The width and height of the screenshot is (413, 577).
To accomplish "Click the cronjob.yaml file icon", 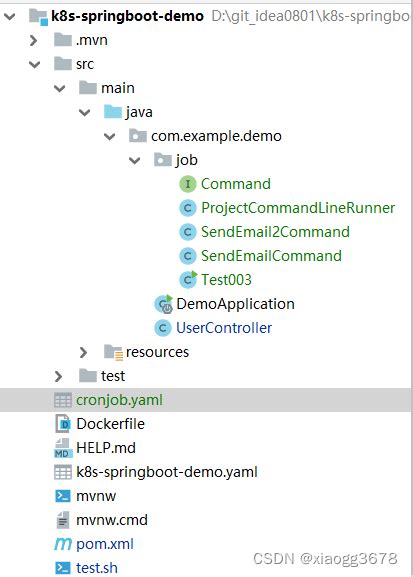I will coord(63,400).
